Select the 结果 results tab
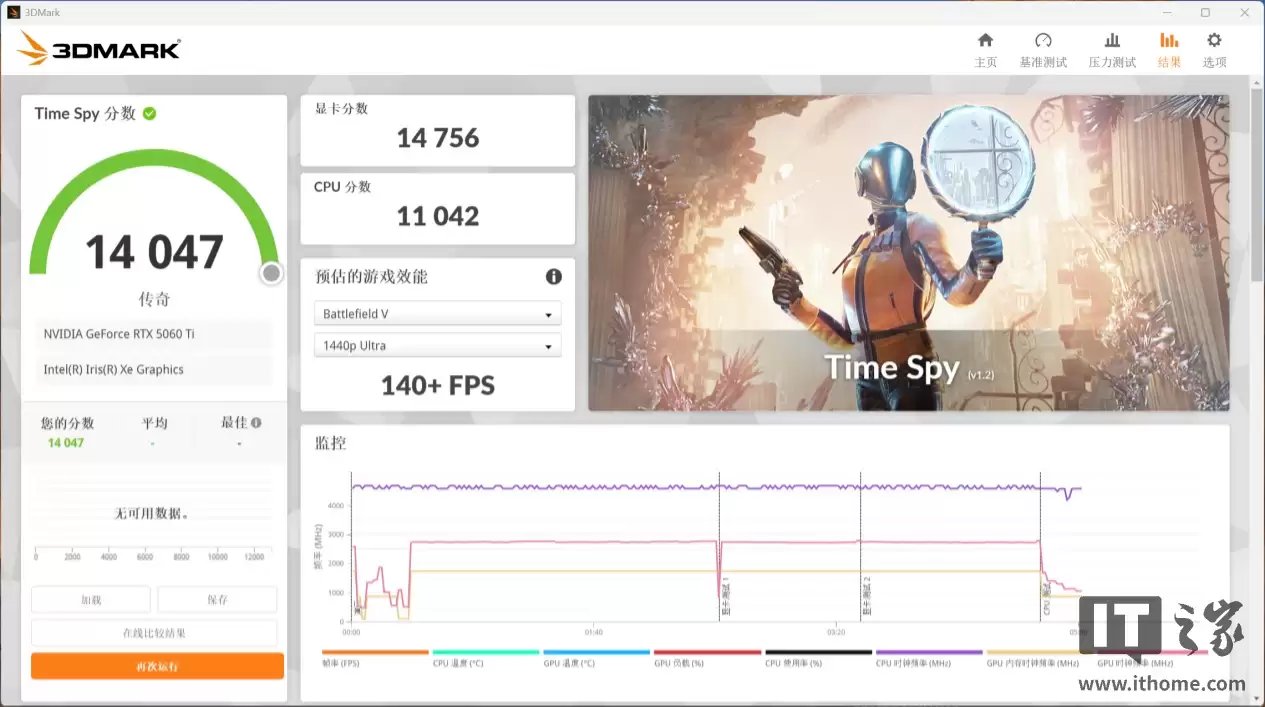The image size is (1265, 707). (x=1169, y=47)
